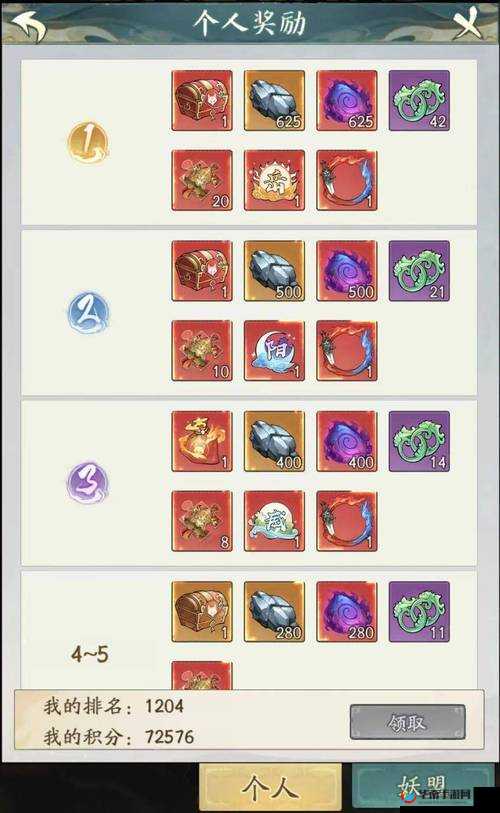Tap the rank 1 flame ring frame reward
500x813 pixels.
[x=346, y=180]
